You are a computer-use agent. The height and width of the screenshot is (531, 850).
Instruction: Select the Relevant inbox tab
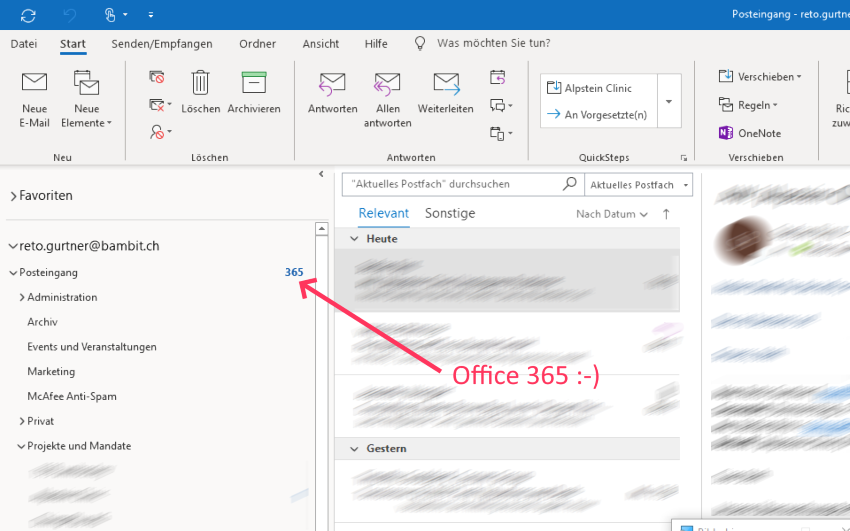pyautogui.click(x=383, y=213)
